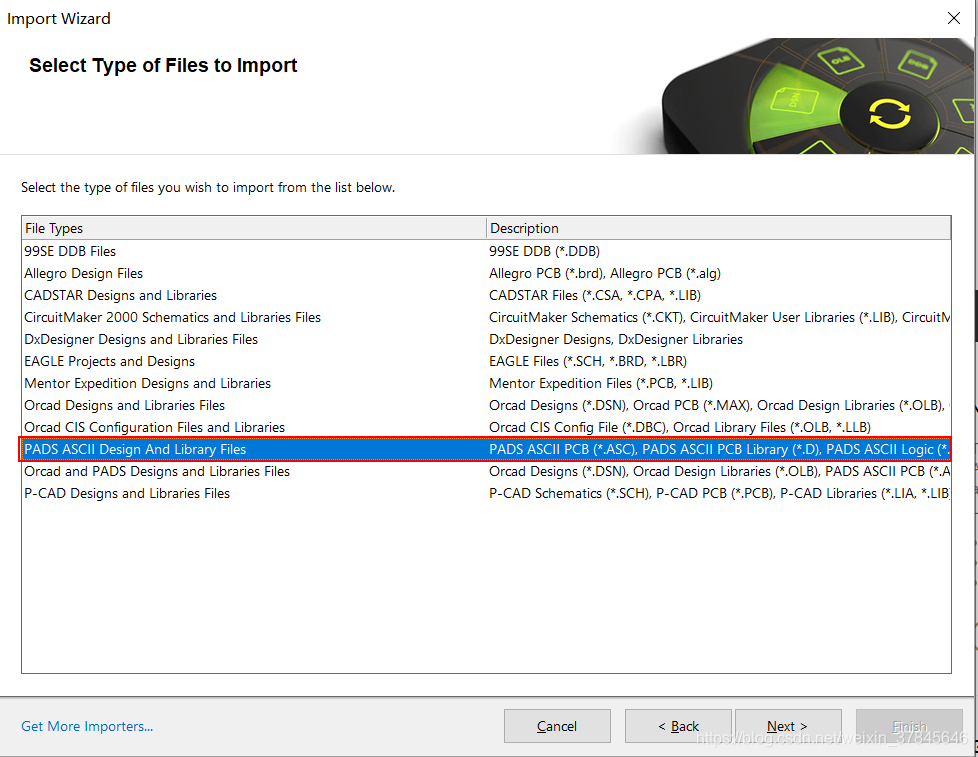Click the EAGLE Files (*.SCH, *.BRD, *.LBR) description
The height and width of the screenshot is (757, 978).
coord(588,361)
